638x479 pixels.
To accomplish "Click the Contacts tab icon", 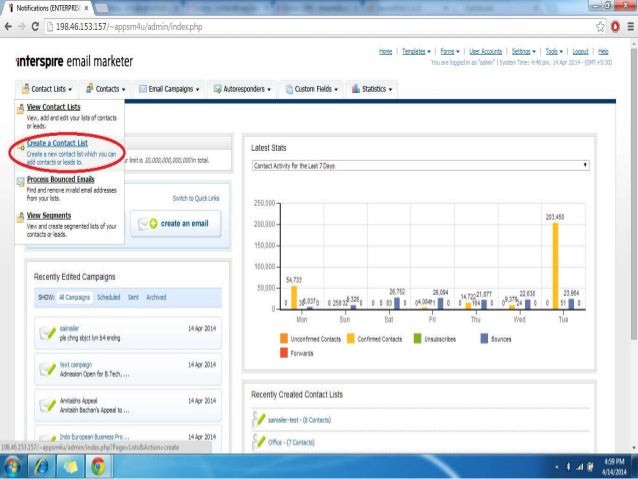I will point(90,88).
